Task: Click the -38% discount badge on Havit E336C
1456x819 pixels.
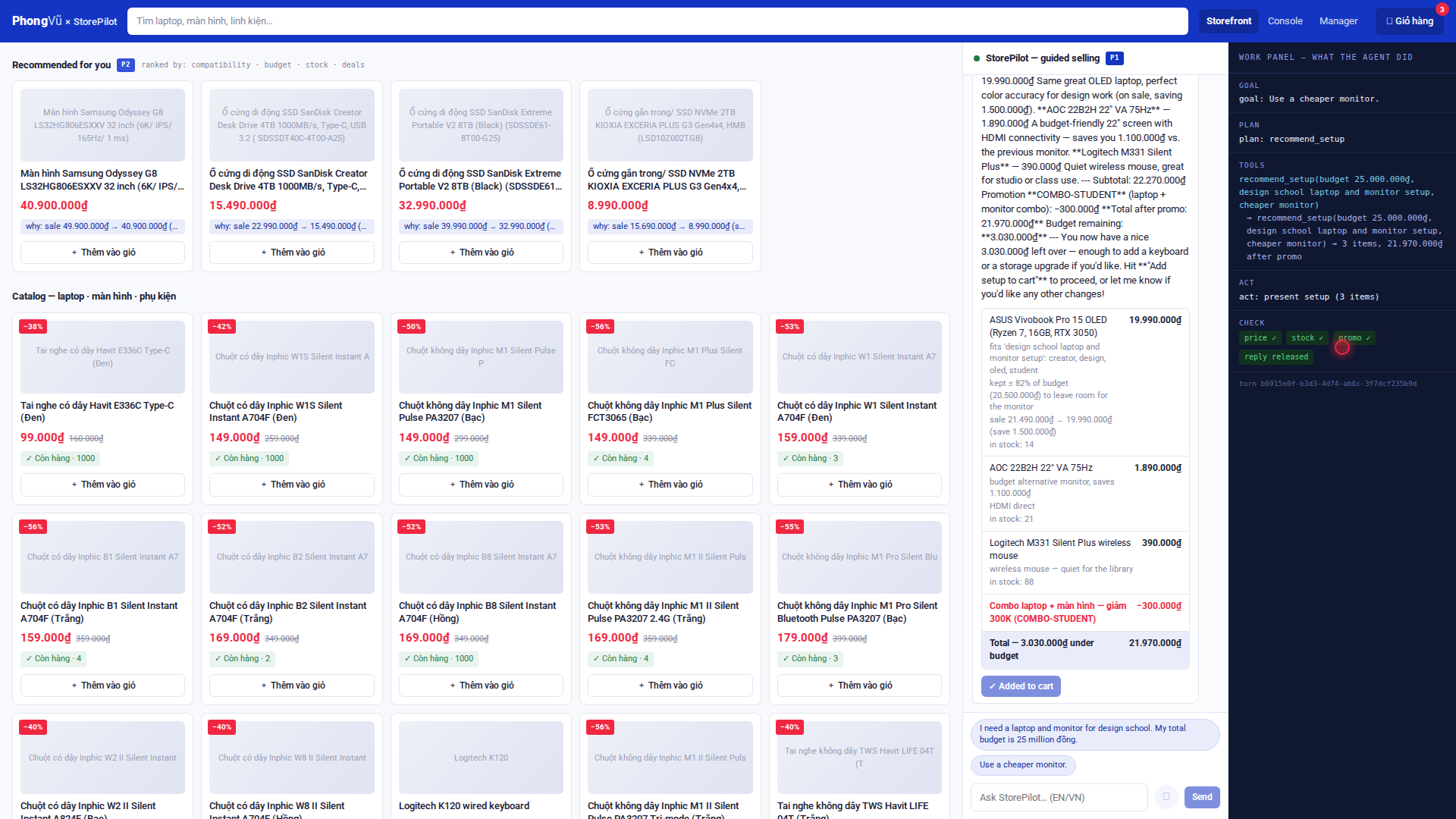Action: [x=33, y=327]
